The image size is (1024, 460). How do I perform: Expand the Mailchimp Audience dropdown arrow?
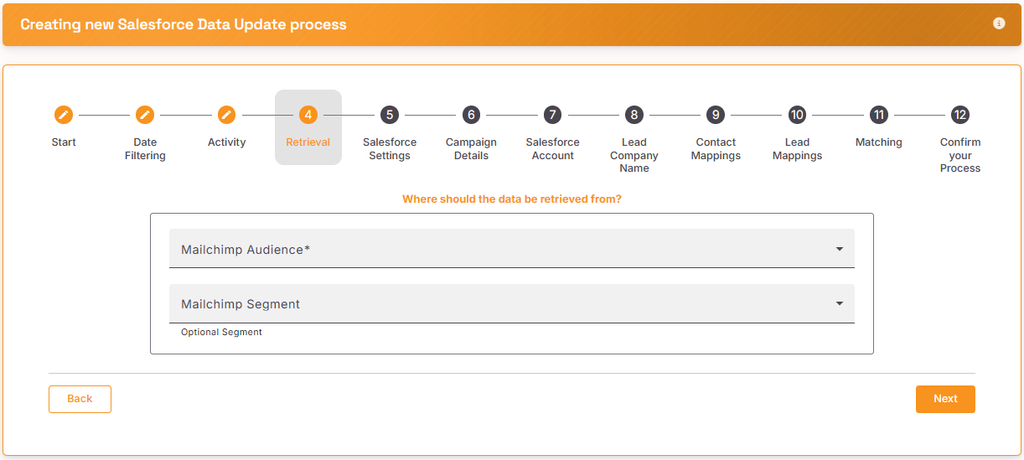[x=840, y=249]
